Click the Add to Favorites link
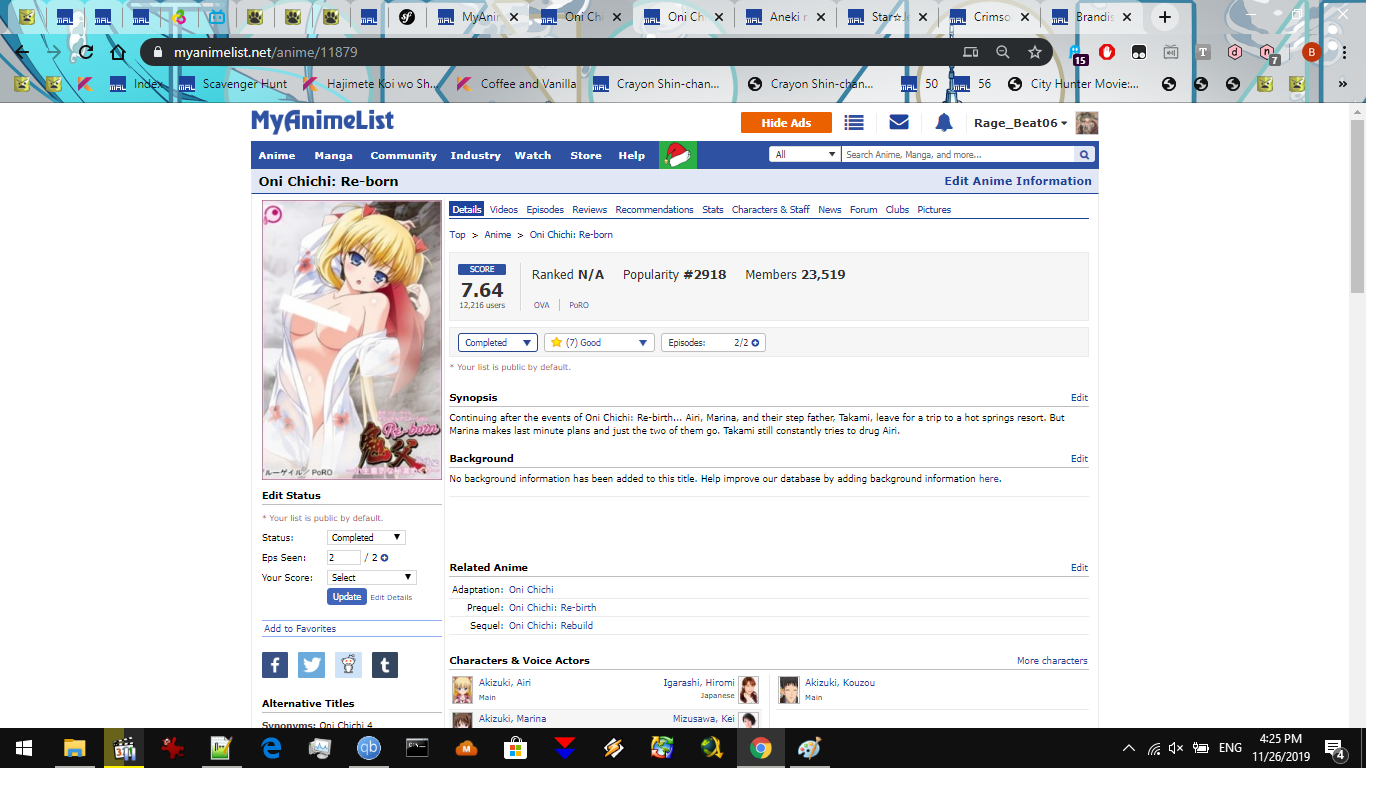Screen dimensions: 1388x792 point(300,629)
